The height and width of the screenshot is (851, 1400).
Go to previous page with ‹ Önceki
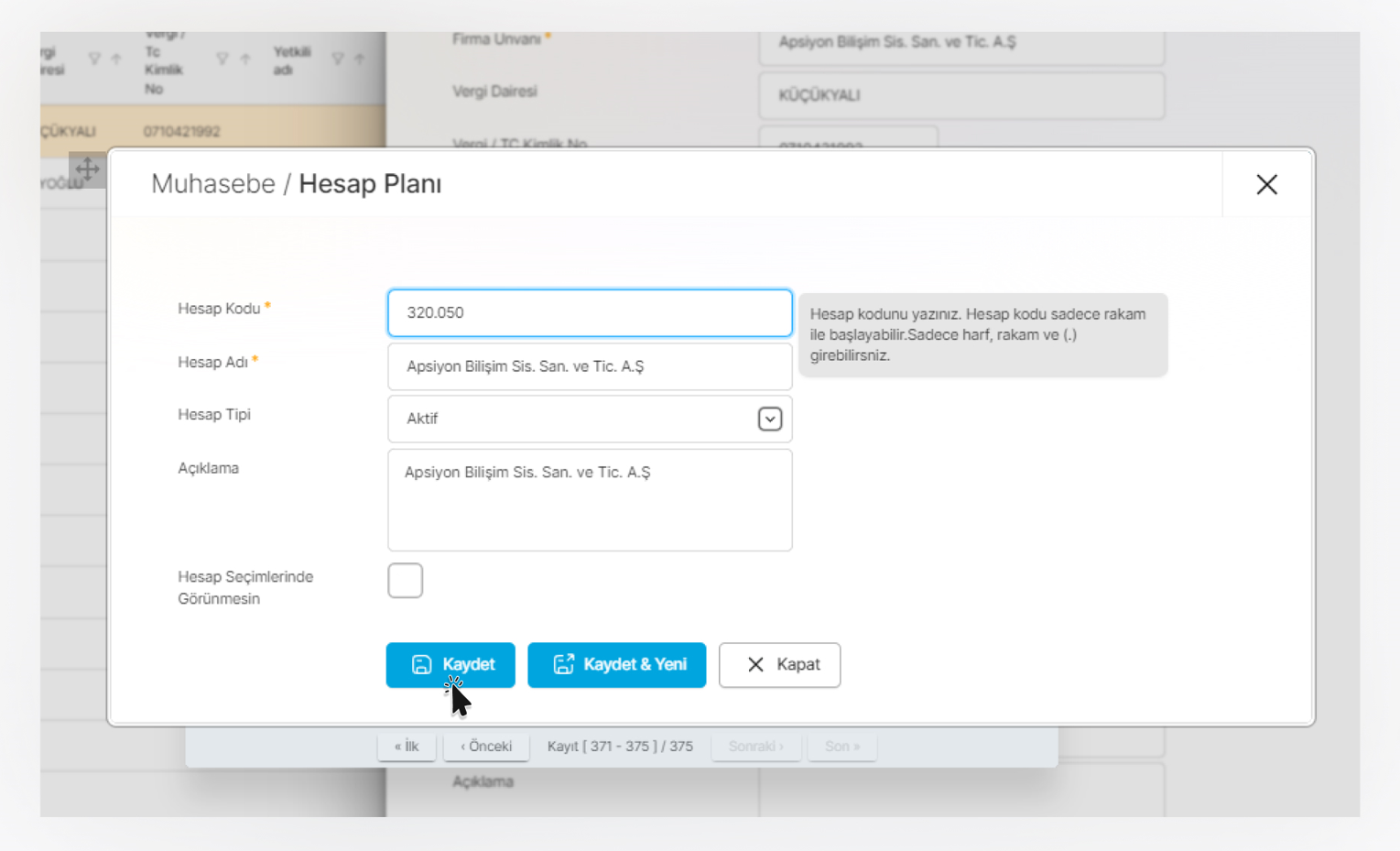(x=486, y=746)
